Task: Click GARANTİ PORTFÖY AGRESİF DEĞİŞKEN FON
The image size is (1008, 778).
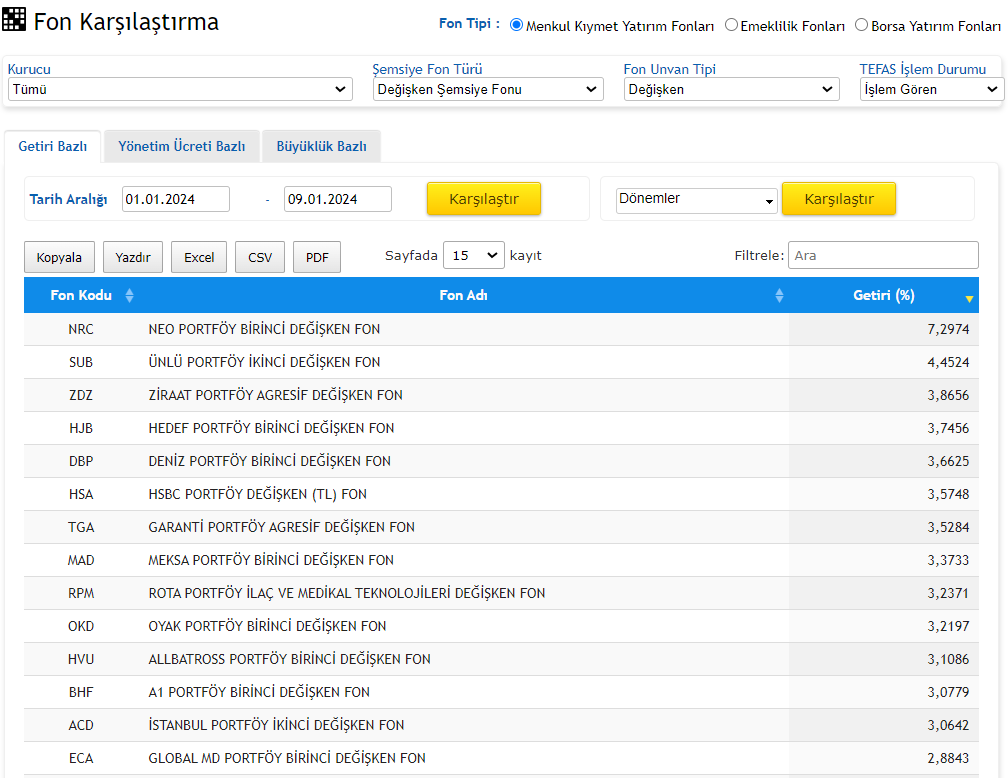Action: 282,527
